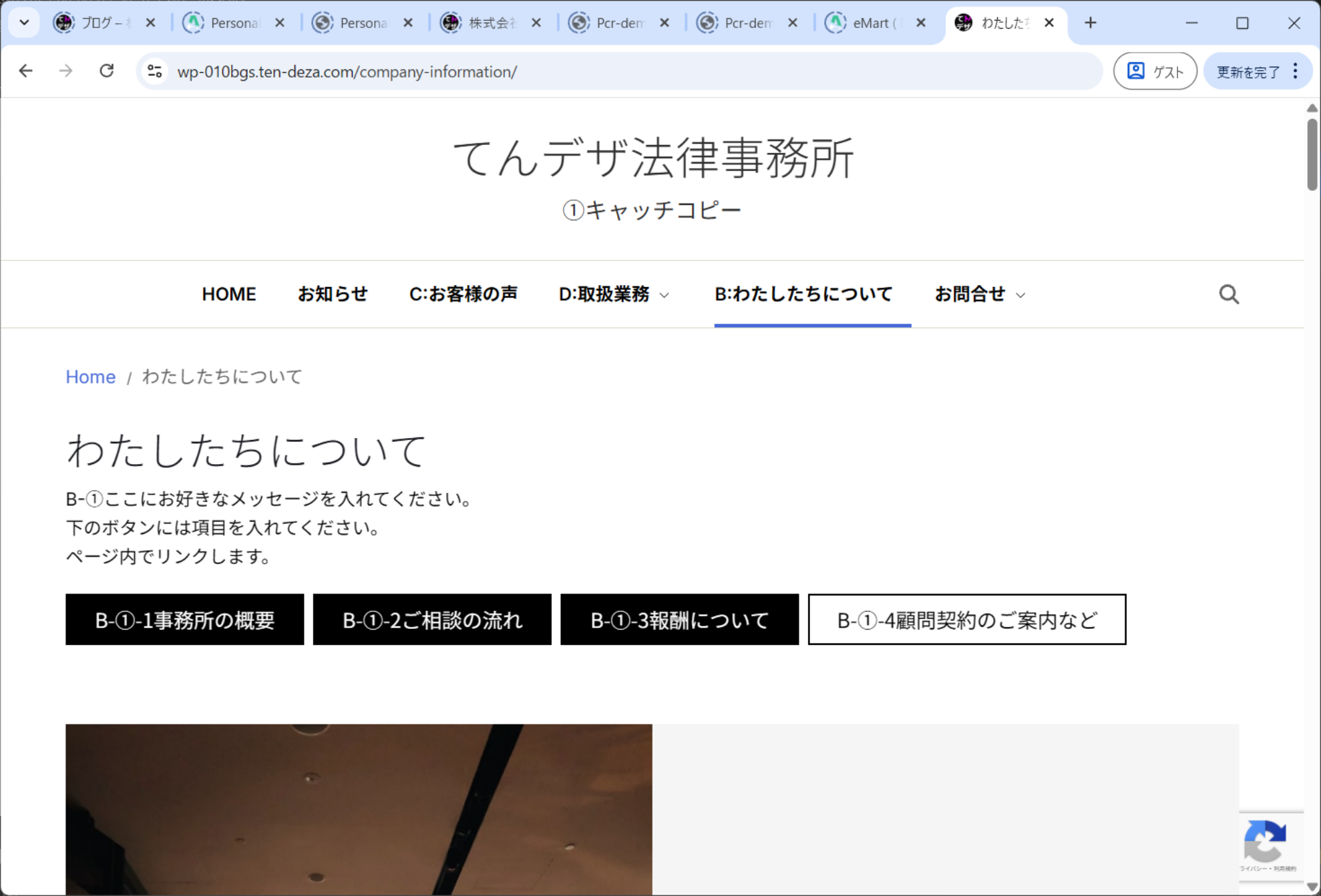Click the B-①-4顧問契約のご案内など button
This screenshot has height=896, width=1321.
coord(966,620)
